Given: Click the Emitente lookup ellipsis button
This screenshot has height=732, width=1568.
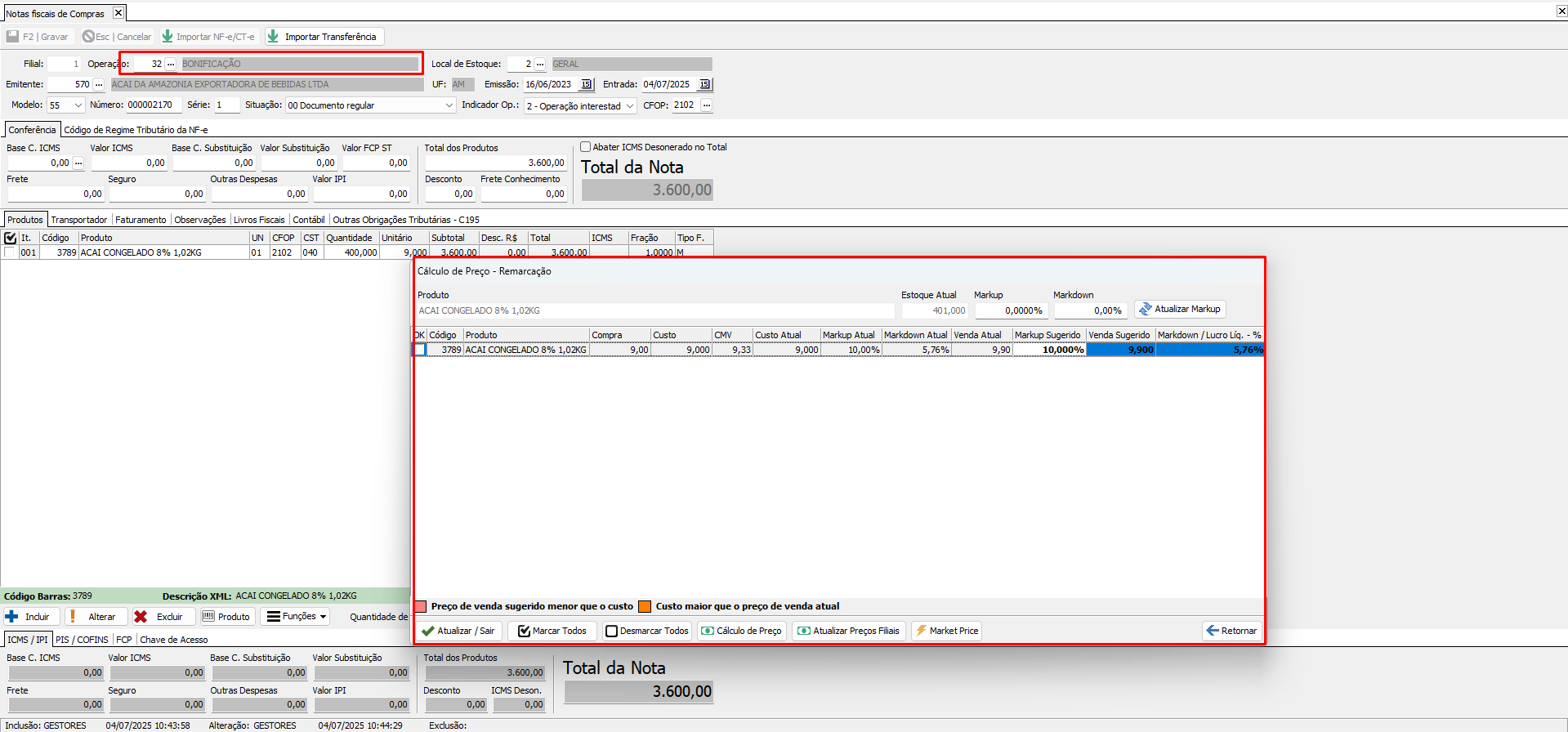Looking at the screenshot, I should (x=99, y=84).
